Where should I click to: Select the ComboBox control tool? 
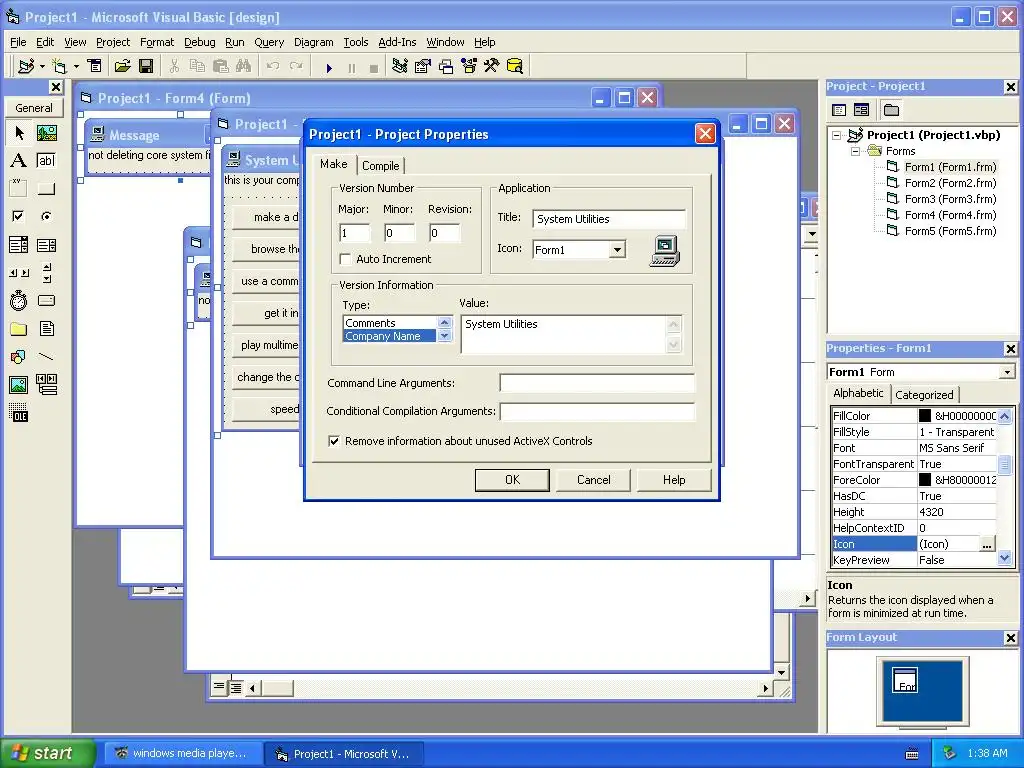[x=19, y=245]
